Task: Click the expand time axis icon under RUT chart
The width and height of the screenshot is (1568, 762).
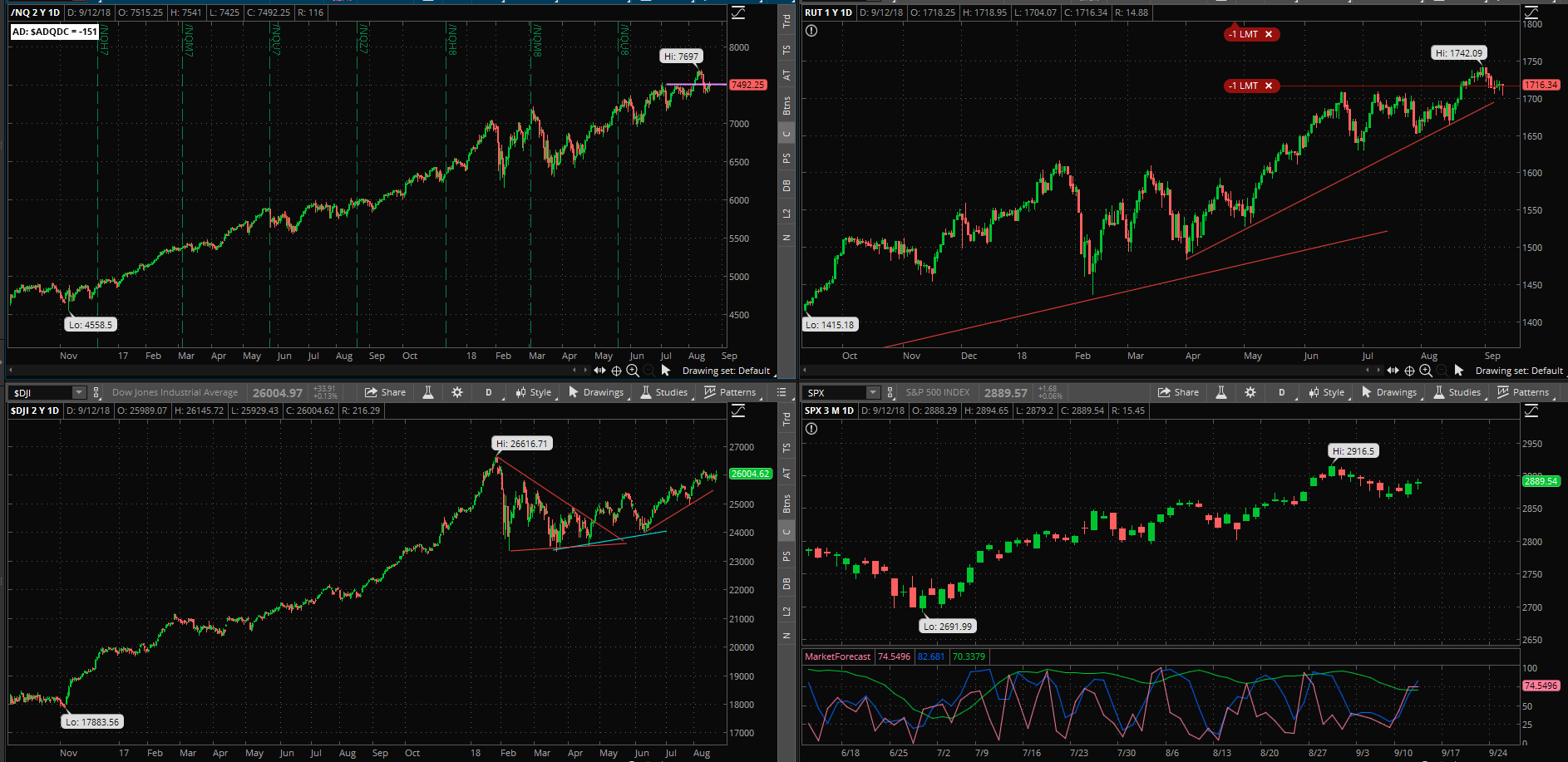Action: (1393, 371)
